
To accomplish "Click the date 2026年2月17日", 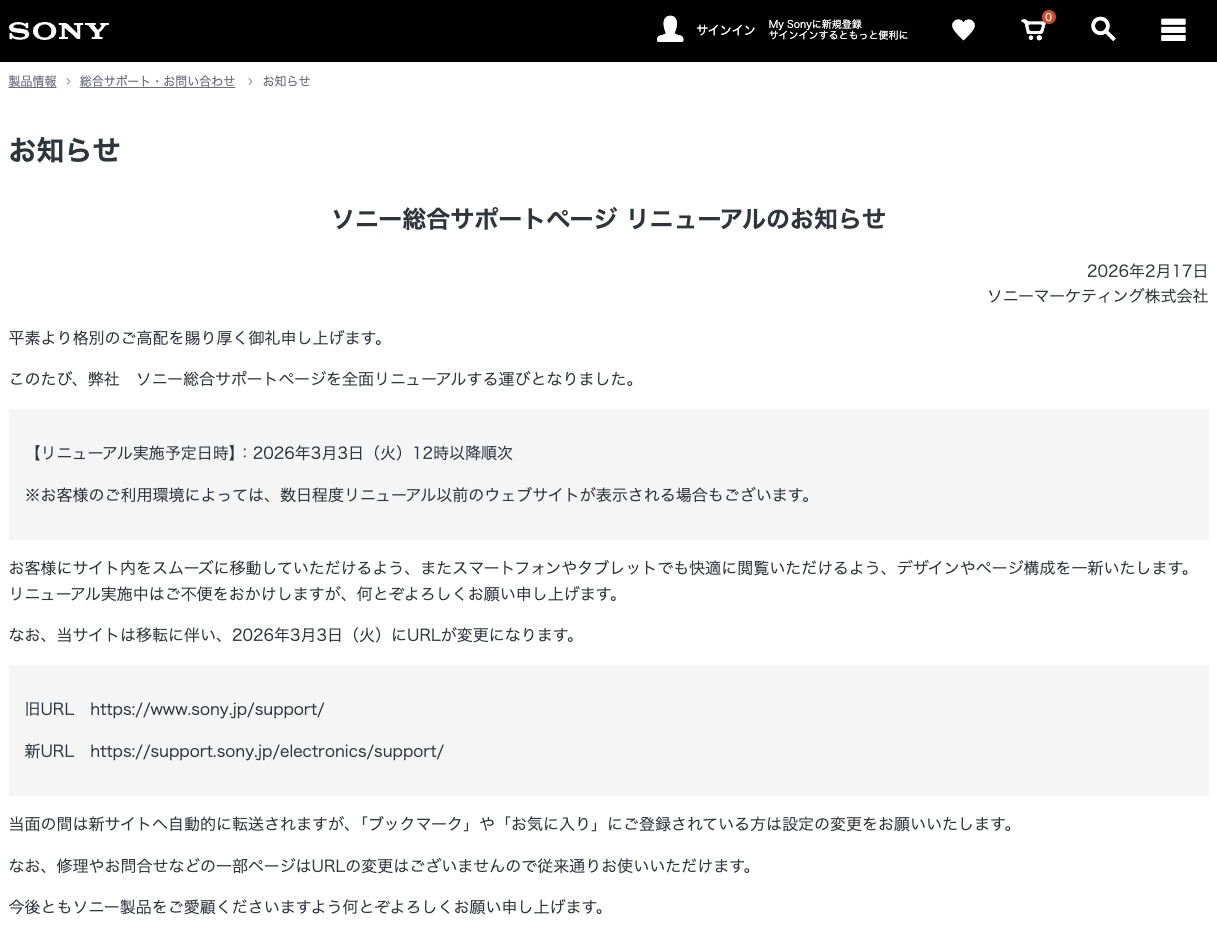I will coord(1147,271).
